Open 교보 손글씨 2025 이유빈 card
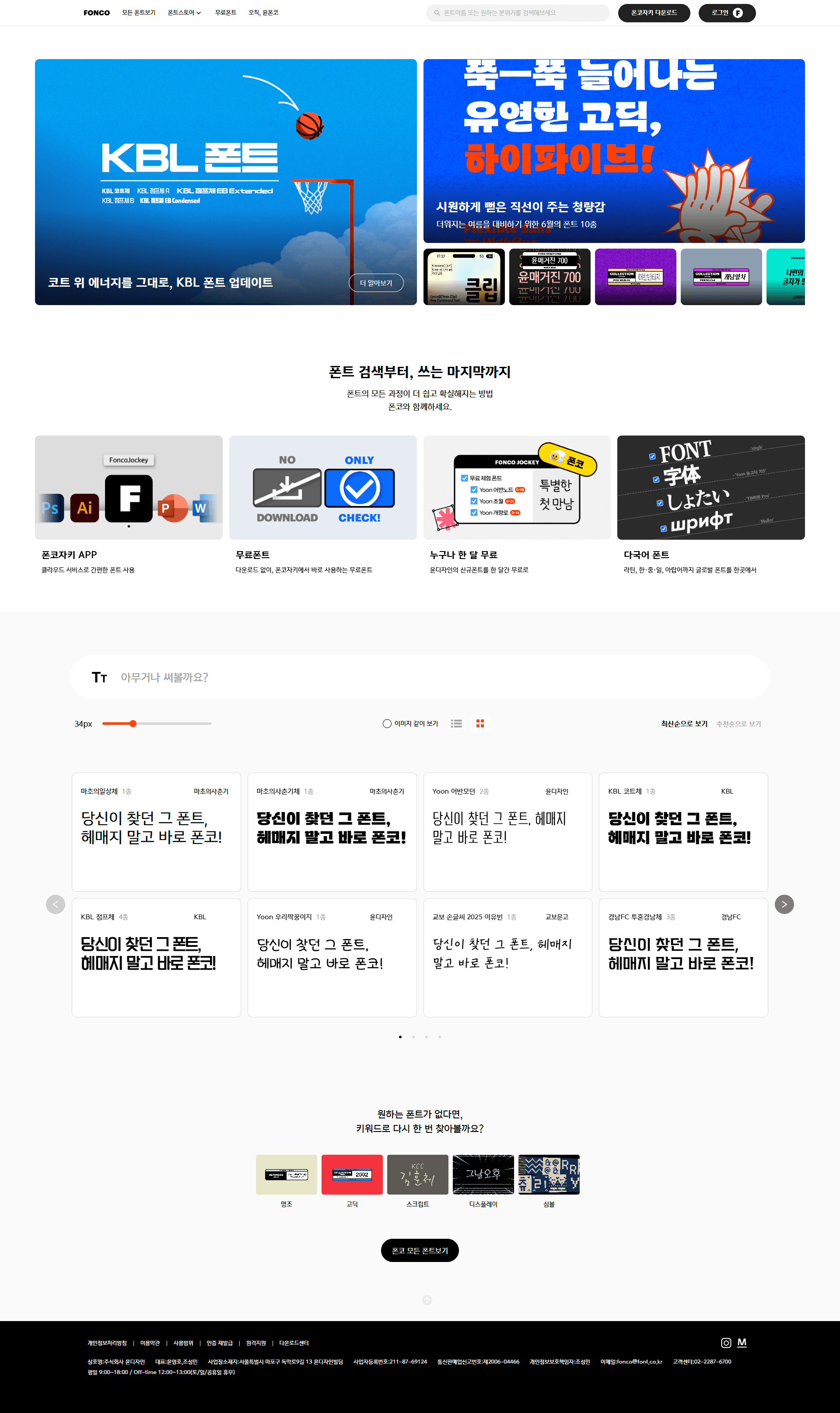Screen dimensions: 840x1413 tap(508, 957)
